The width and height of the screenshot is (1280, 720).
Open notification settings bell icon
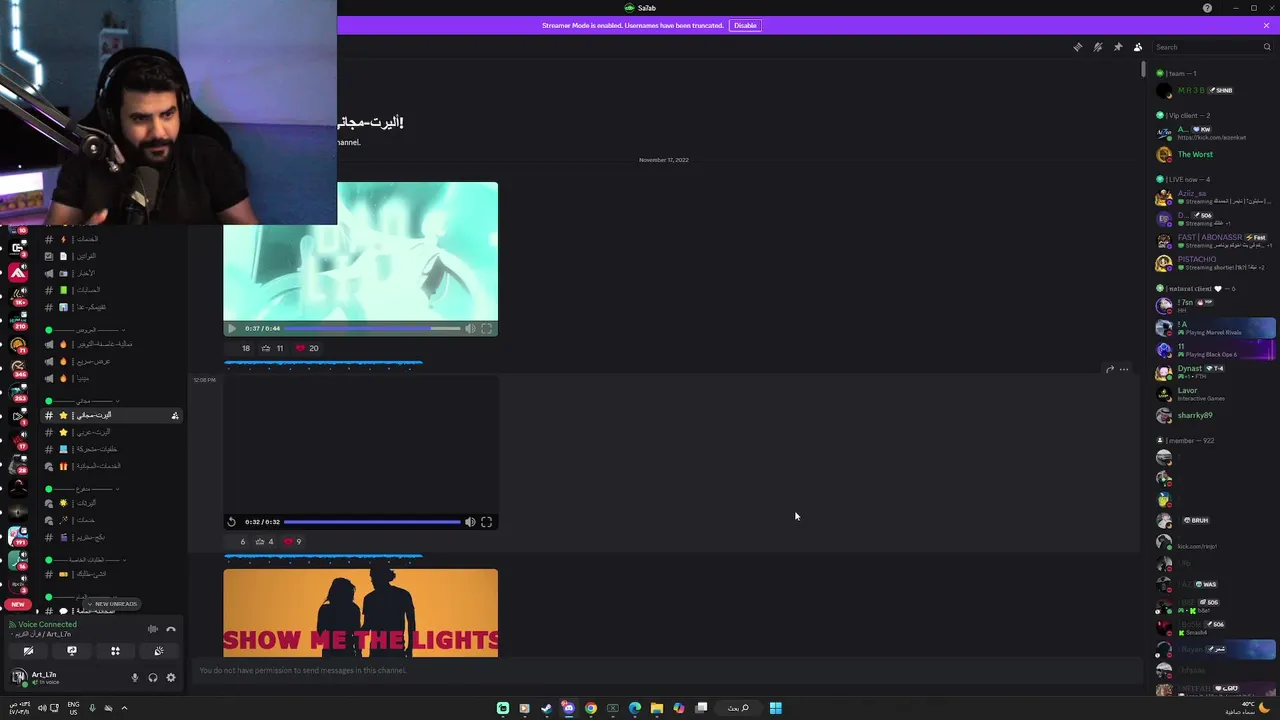click(x=1098, y=47)
